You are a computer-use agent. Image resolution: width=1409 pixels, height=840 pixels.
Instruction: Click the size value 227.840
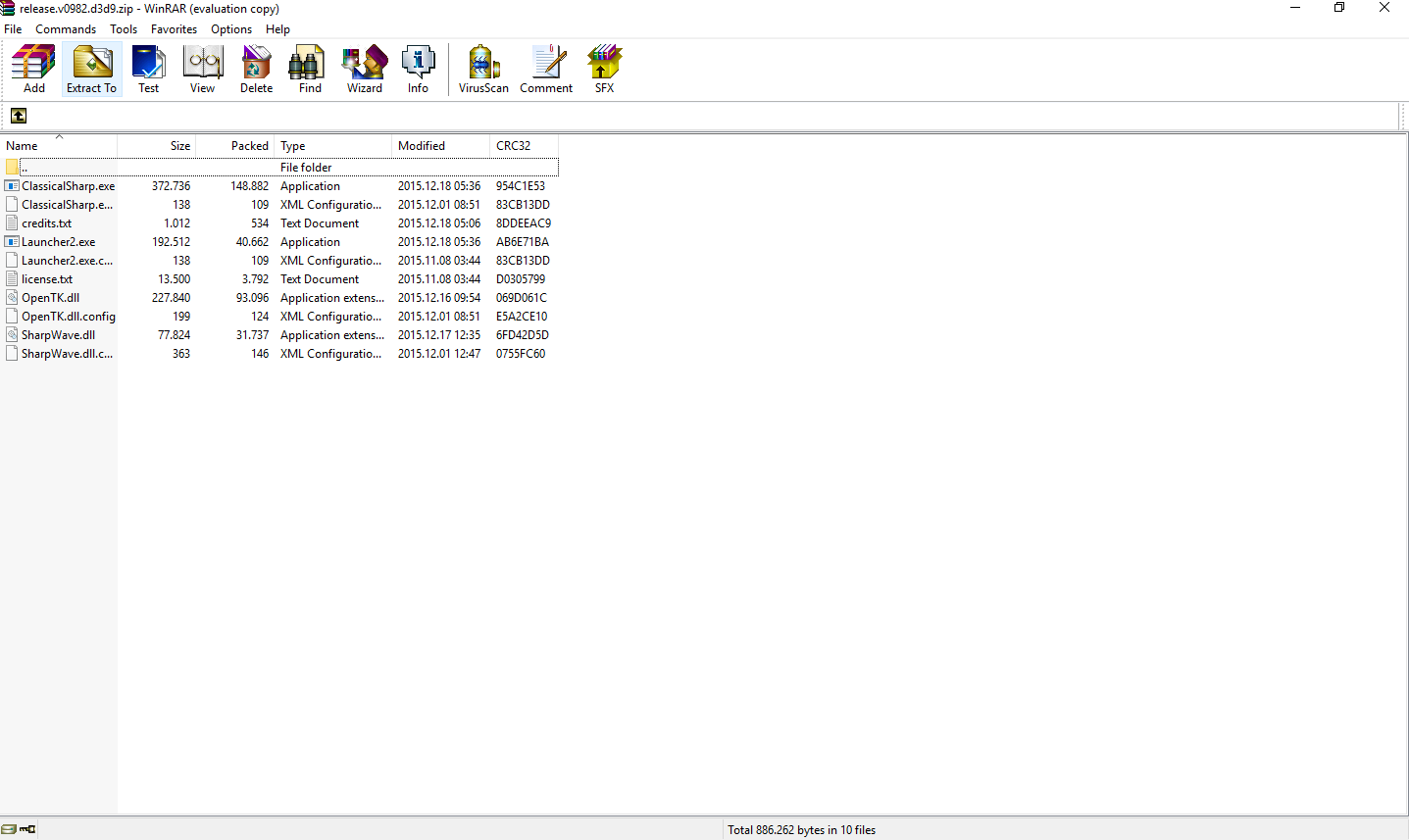point(171,298)
